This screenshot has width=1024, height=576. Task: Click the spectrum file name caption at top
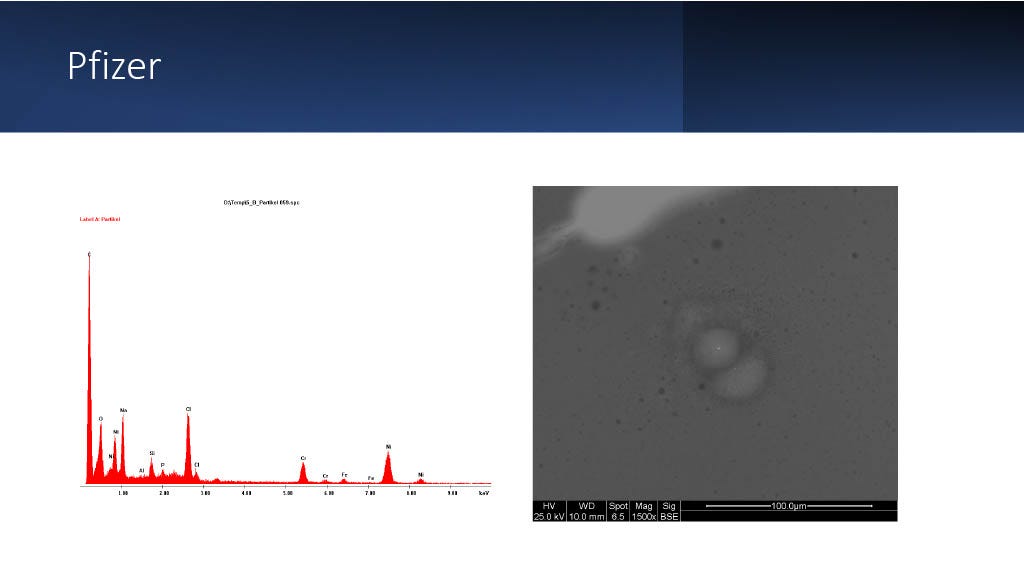click(x=261, y=202)
